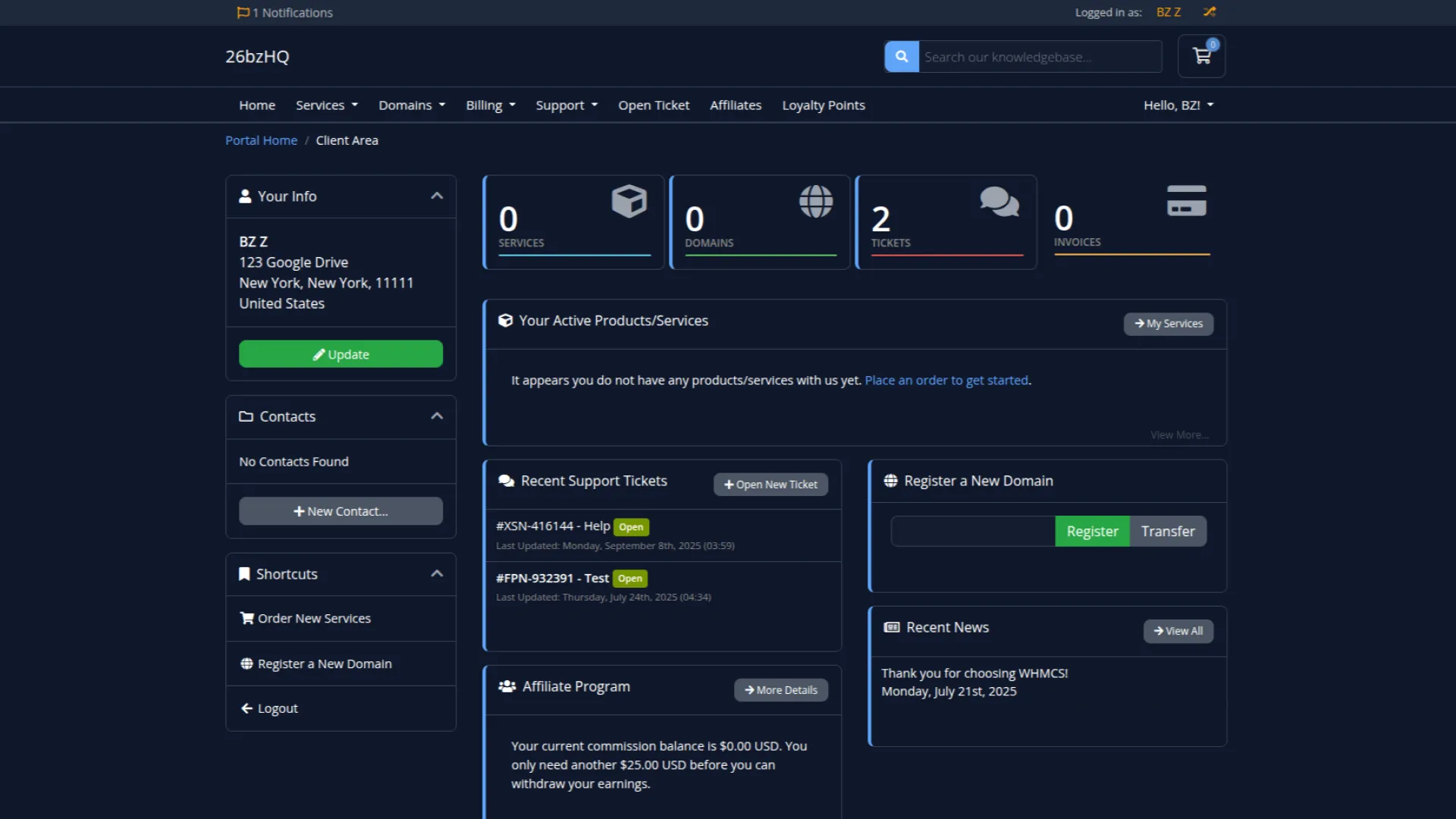Open the Services dropdown menu
1456x819 pixels.
pyautogui.click(x=326, y=105)
